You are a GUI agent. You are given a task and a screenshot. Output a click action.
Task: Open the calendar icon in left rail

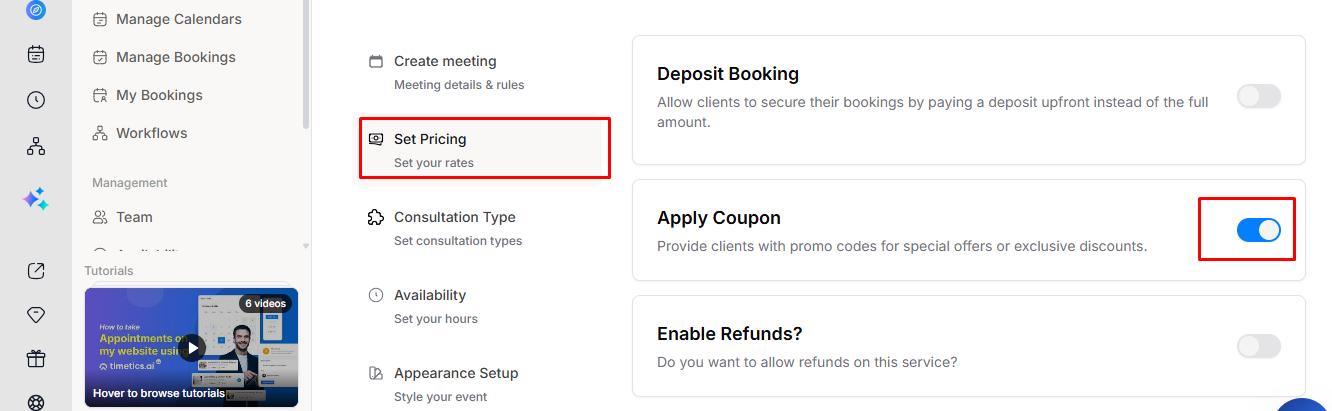36,54
